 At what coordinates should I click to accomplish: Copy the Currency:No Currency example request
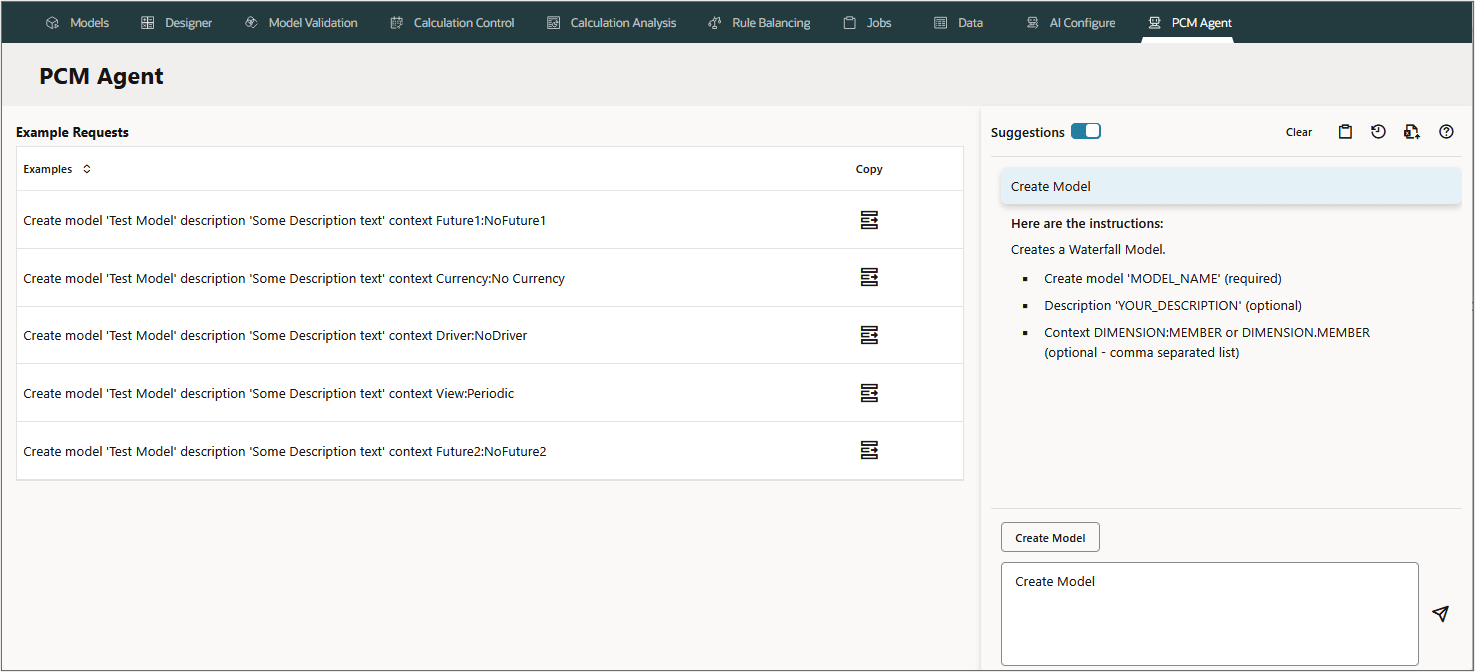[869, 278]
